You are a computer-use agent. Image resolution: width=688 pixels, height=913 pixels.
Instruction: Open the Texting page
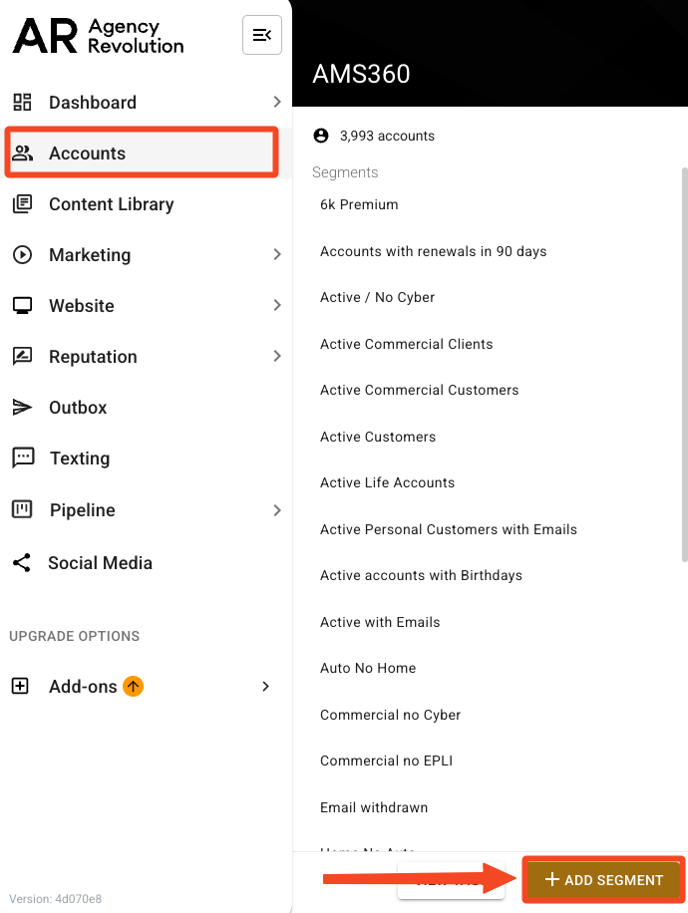point(146,458)
